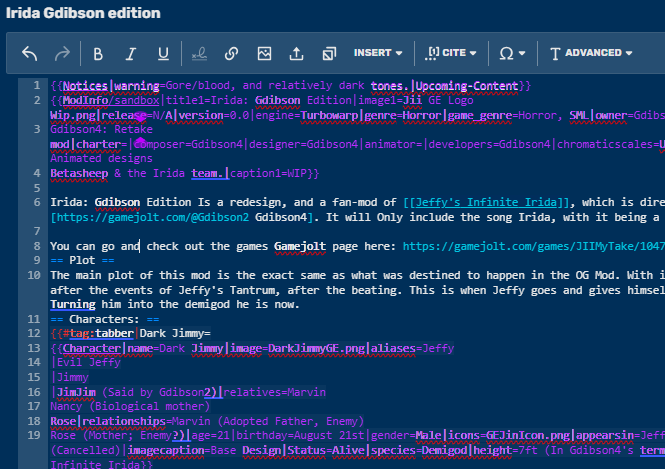Toggle italic formatting

(x=131, y=53)
